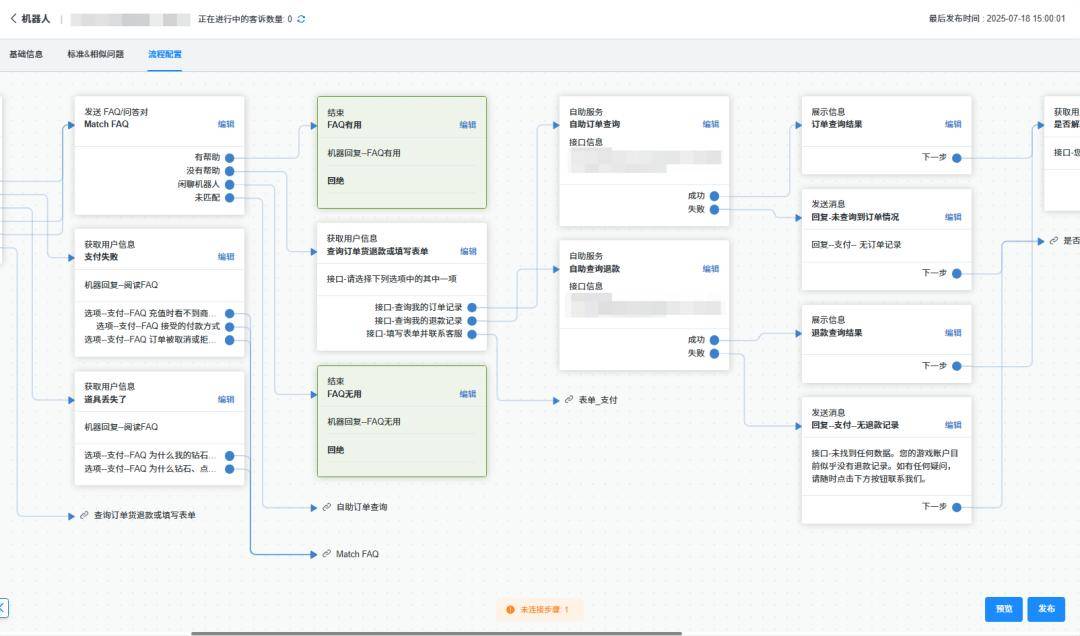Open the 标准&相似问题 tab

[x=96, y=54]
